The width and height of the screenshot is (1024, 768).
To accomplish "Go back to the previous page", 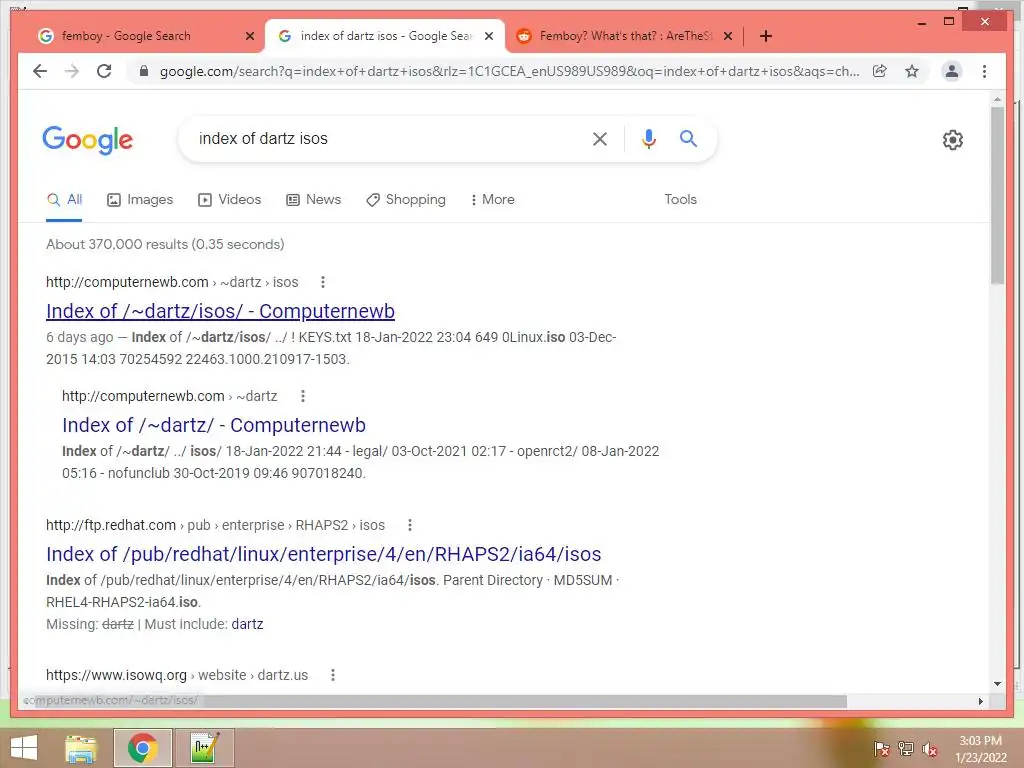I will coord(40,71).
